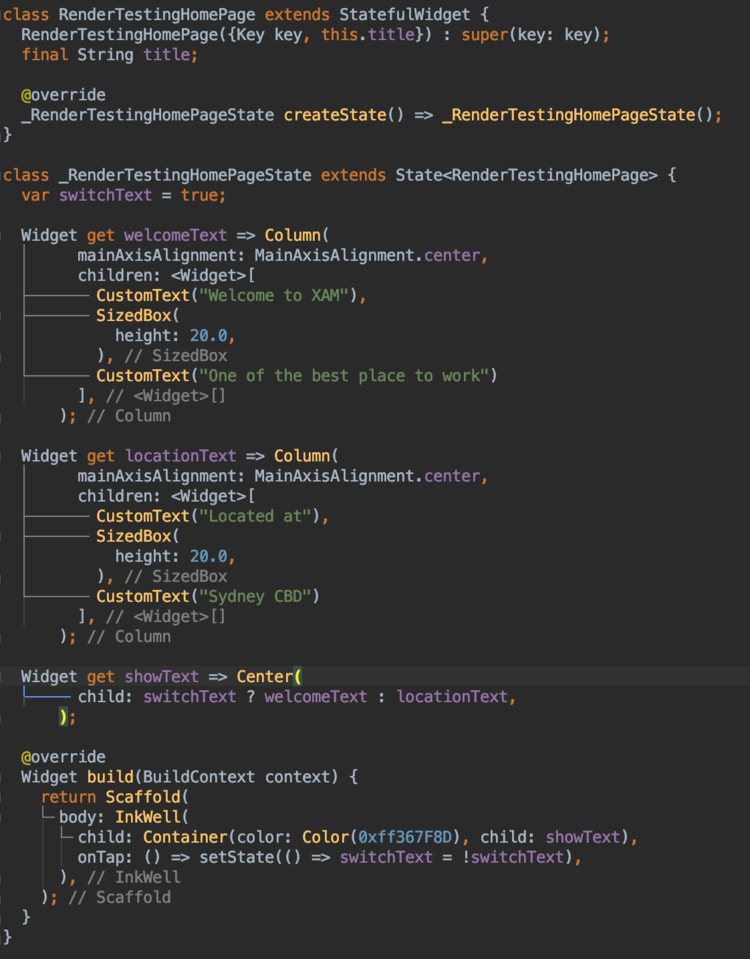Screen dimensions: 750x959
Task: Click the StatefulWidget class name
Action: pyautogui.click(x=405, y=14)
